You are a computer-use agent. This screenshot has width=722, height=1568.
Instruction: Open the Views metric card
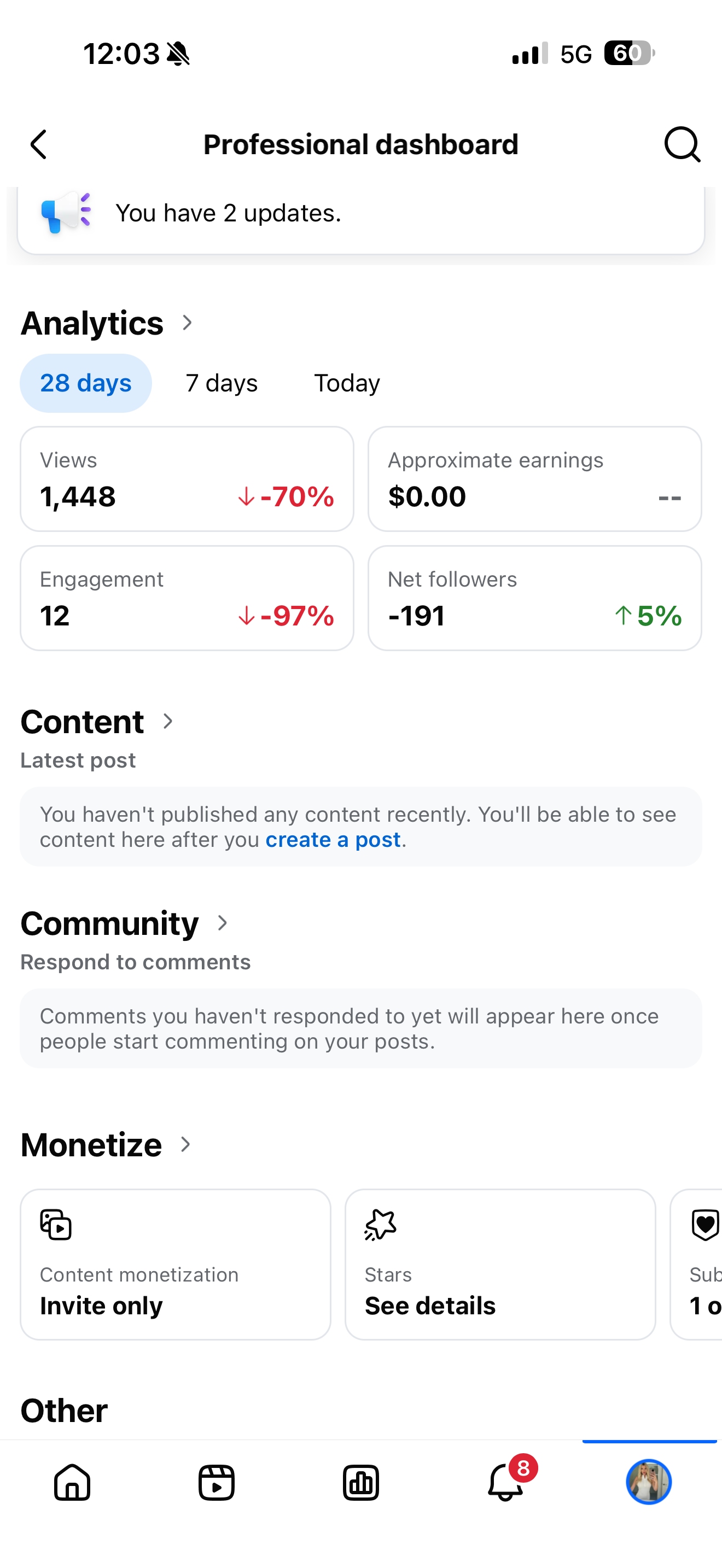(187, 478)
